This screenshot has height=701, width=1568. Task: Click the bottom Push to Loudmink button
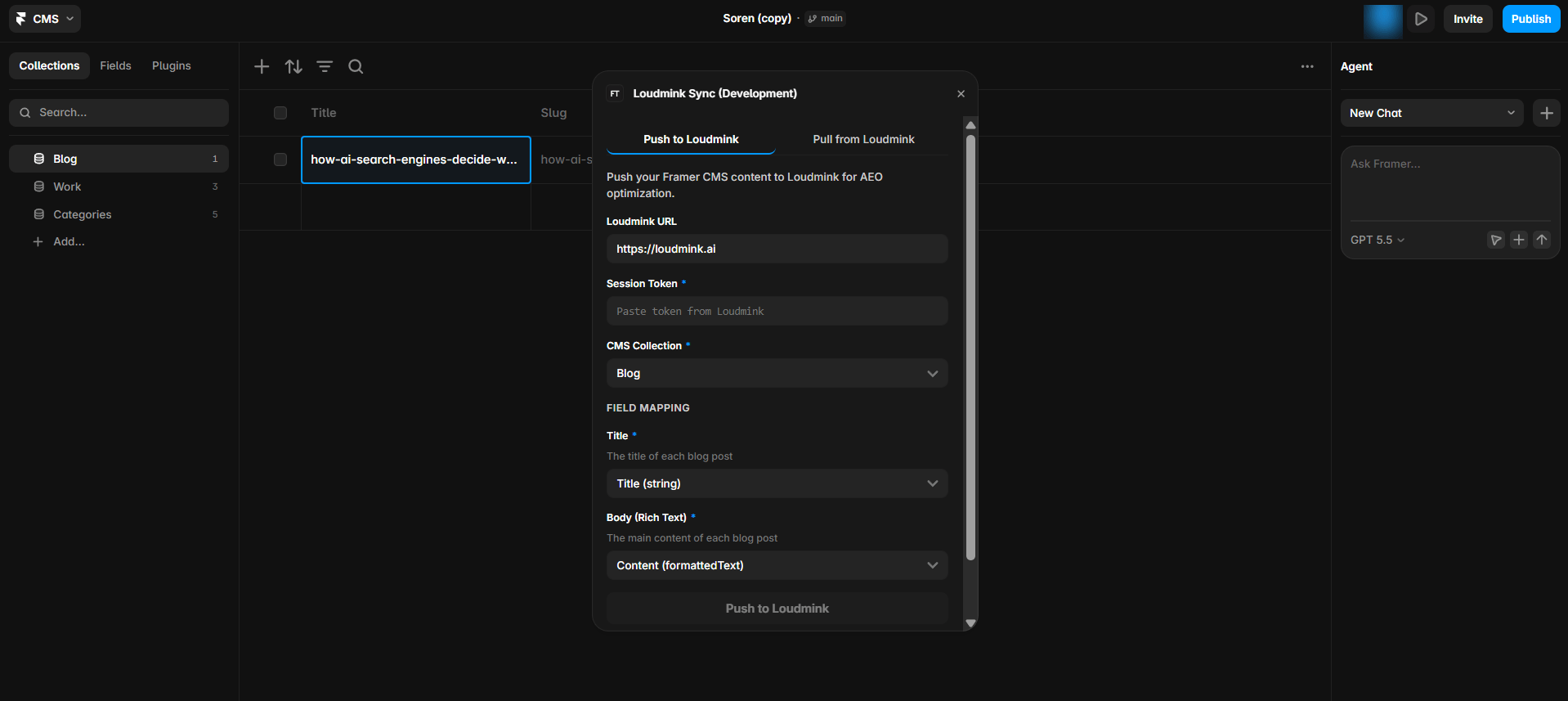(777, 609)
